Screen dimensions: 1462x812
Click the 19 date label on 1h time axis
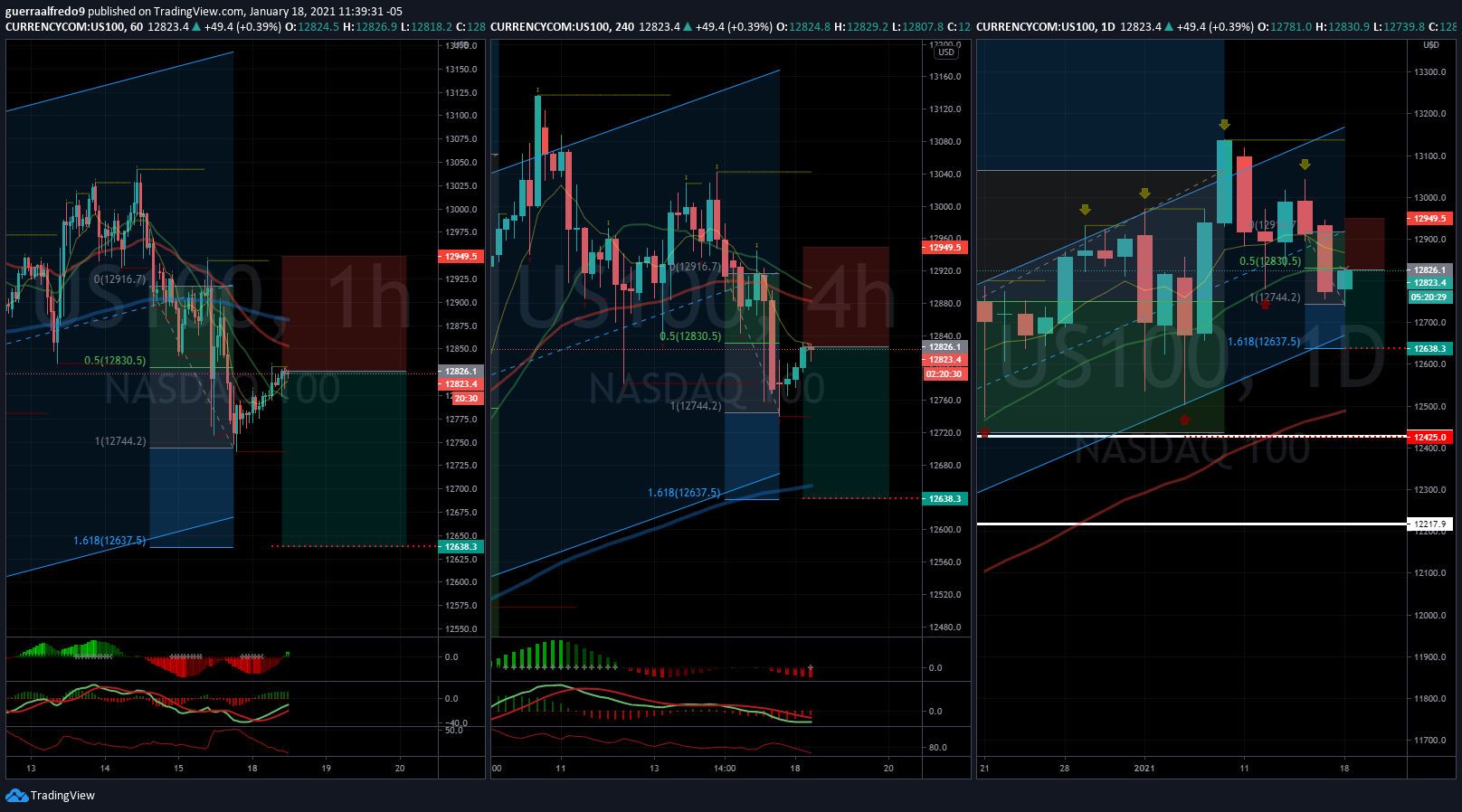pyautogui.click(x=326, y=769)
